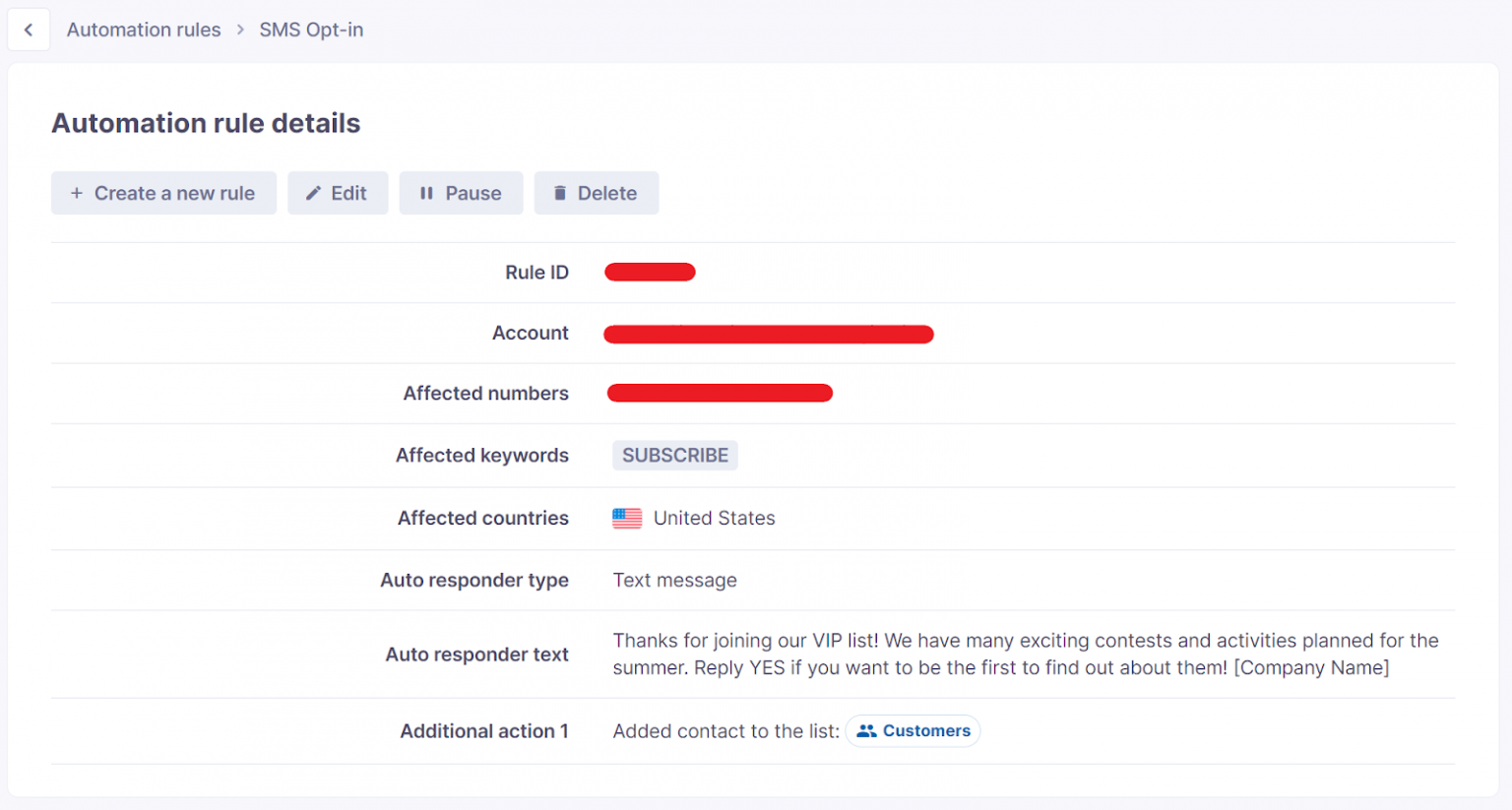Edit the automation rule details

click(338, 193)
